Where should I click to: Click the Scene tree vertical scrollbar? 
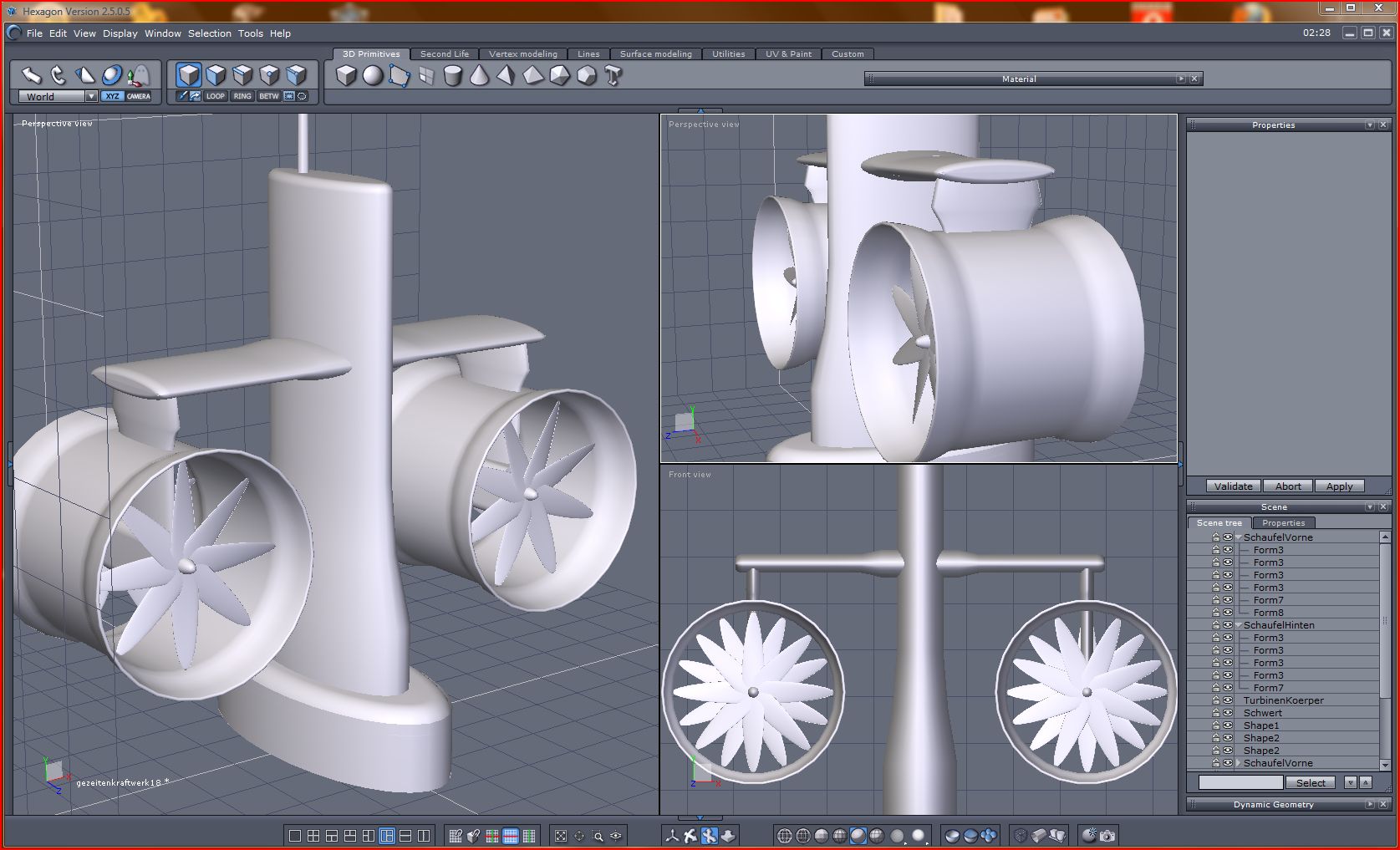[1385, 618]
